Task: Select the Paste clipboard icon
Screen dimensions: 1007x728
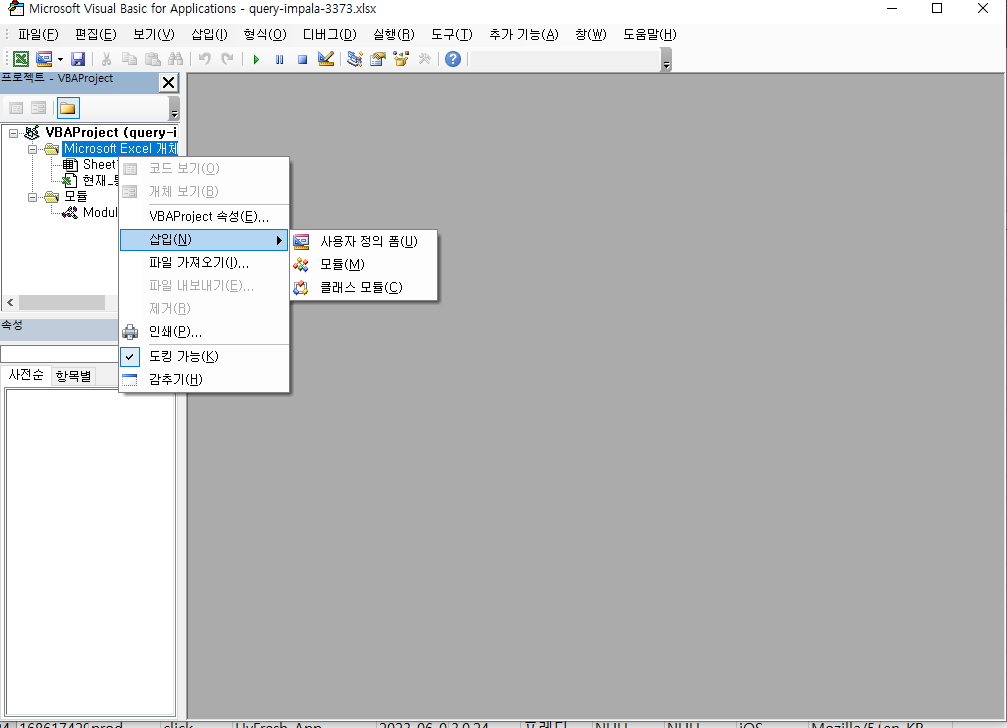Action: (x=152, y=59)
